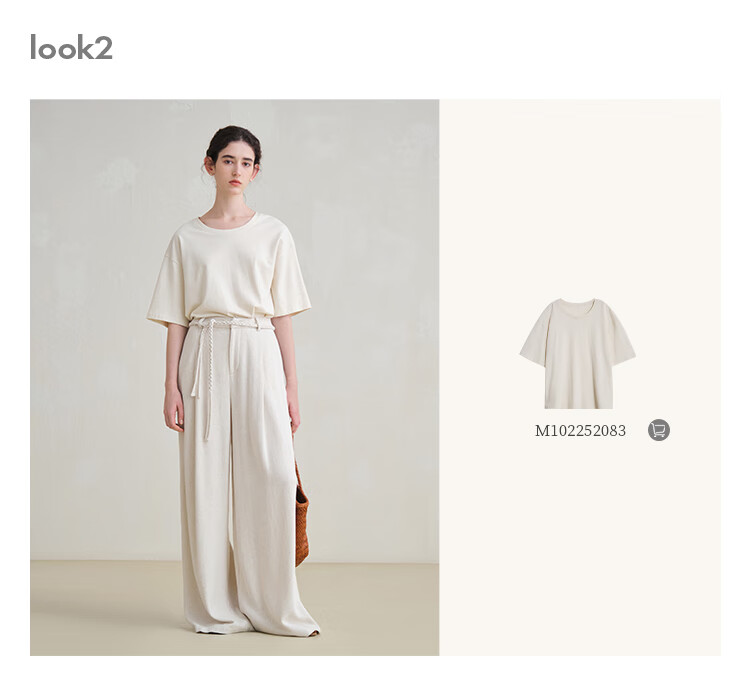
Task: Select the product code M102252083
Action: click(x=580, y=431)
